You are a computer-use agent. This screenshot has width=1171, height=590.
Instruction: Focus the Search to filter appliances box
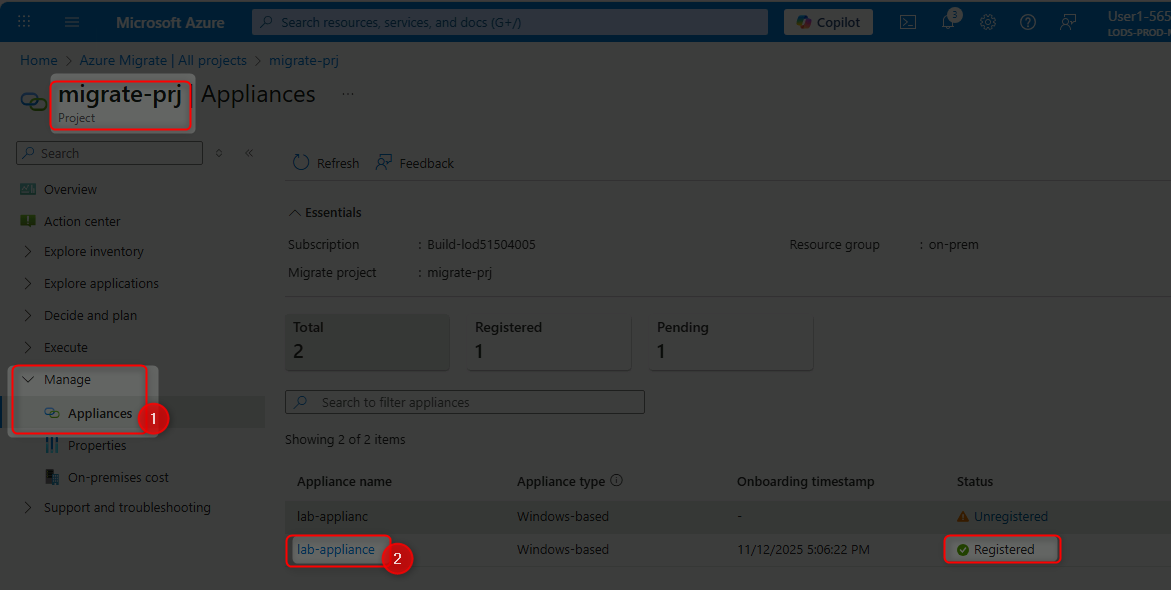(x=465, y=402)
